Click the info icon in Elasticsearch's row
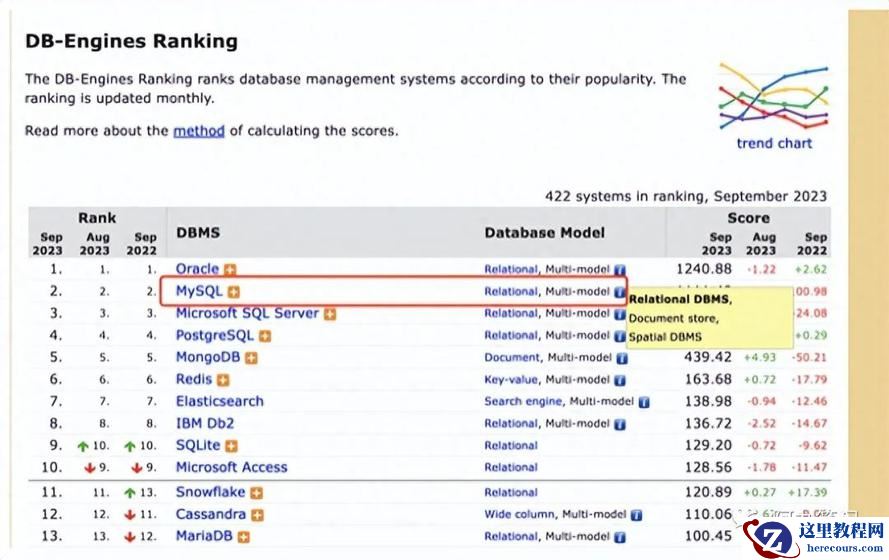Image resolution: width=889 pixels, height=560 pixels. (644, 403)
